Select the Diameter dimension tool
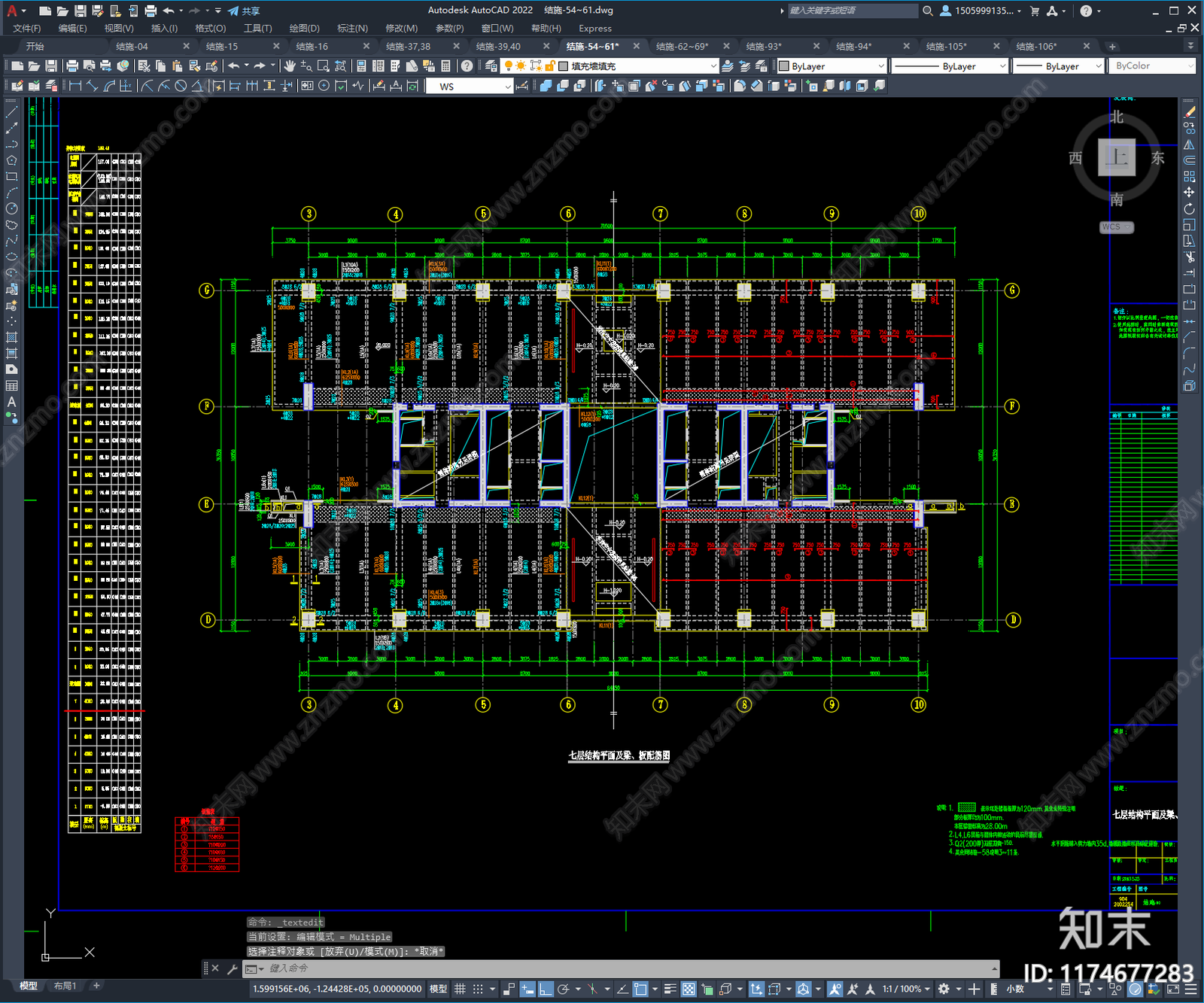 tap(181, 86)
